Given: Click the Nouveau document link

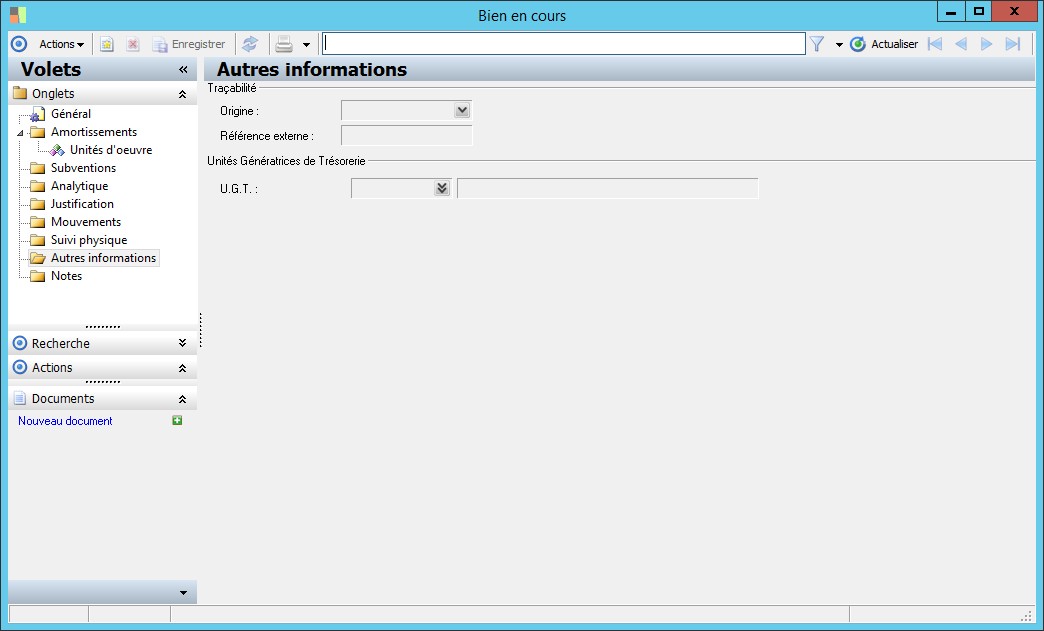Looking at the screenshot, I should [x=65, y=421].
